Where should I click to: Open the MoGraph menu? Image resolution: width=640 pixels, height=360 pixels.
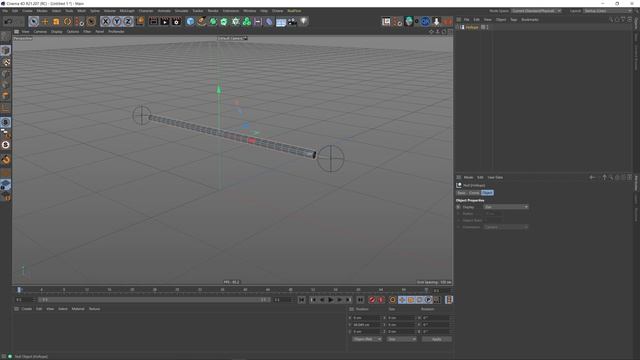tap(127, 11)
